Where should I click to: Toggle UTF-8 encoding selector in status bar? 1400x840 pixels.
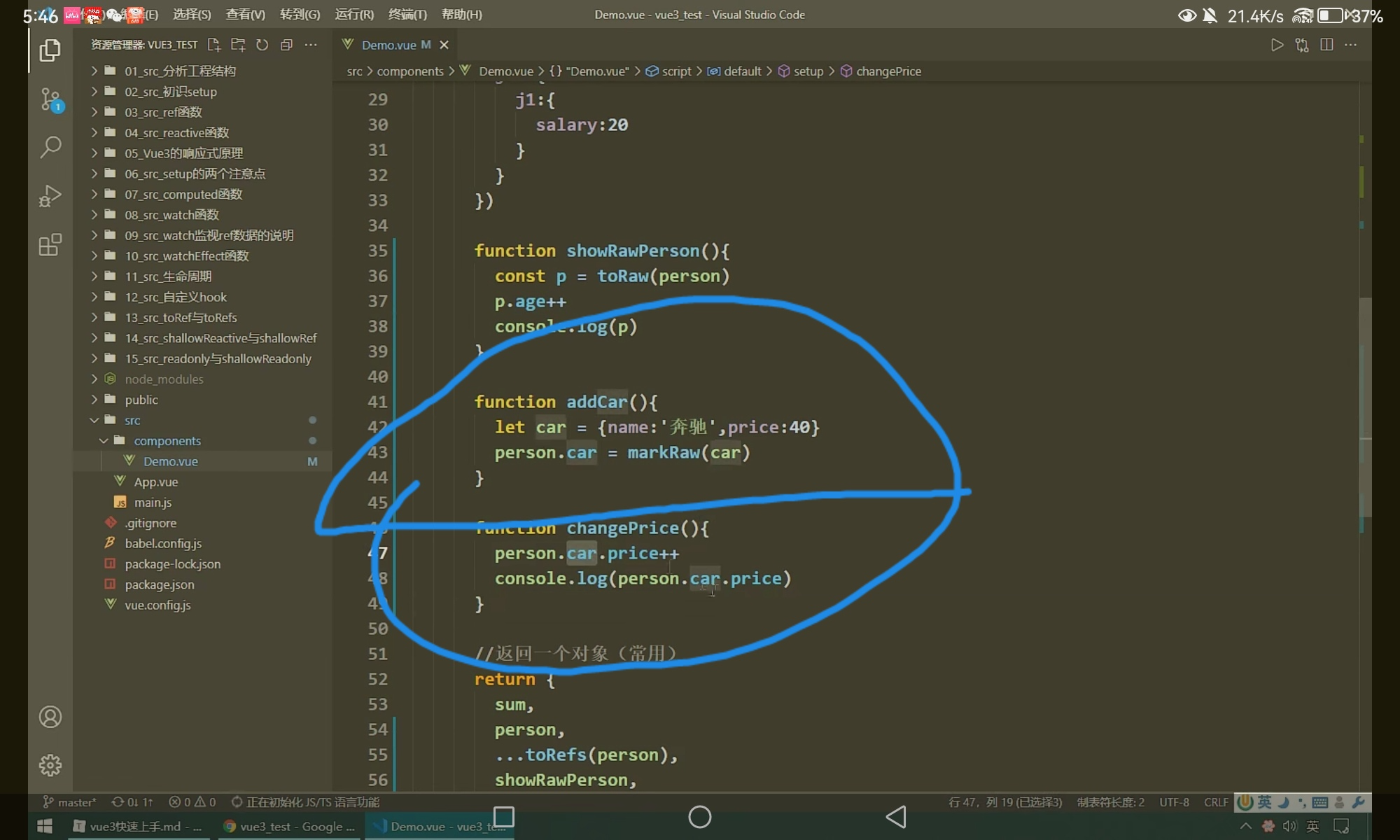pyautogui.click(x=1174, y=802)
